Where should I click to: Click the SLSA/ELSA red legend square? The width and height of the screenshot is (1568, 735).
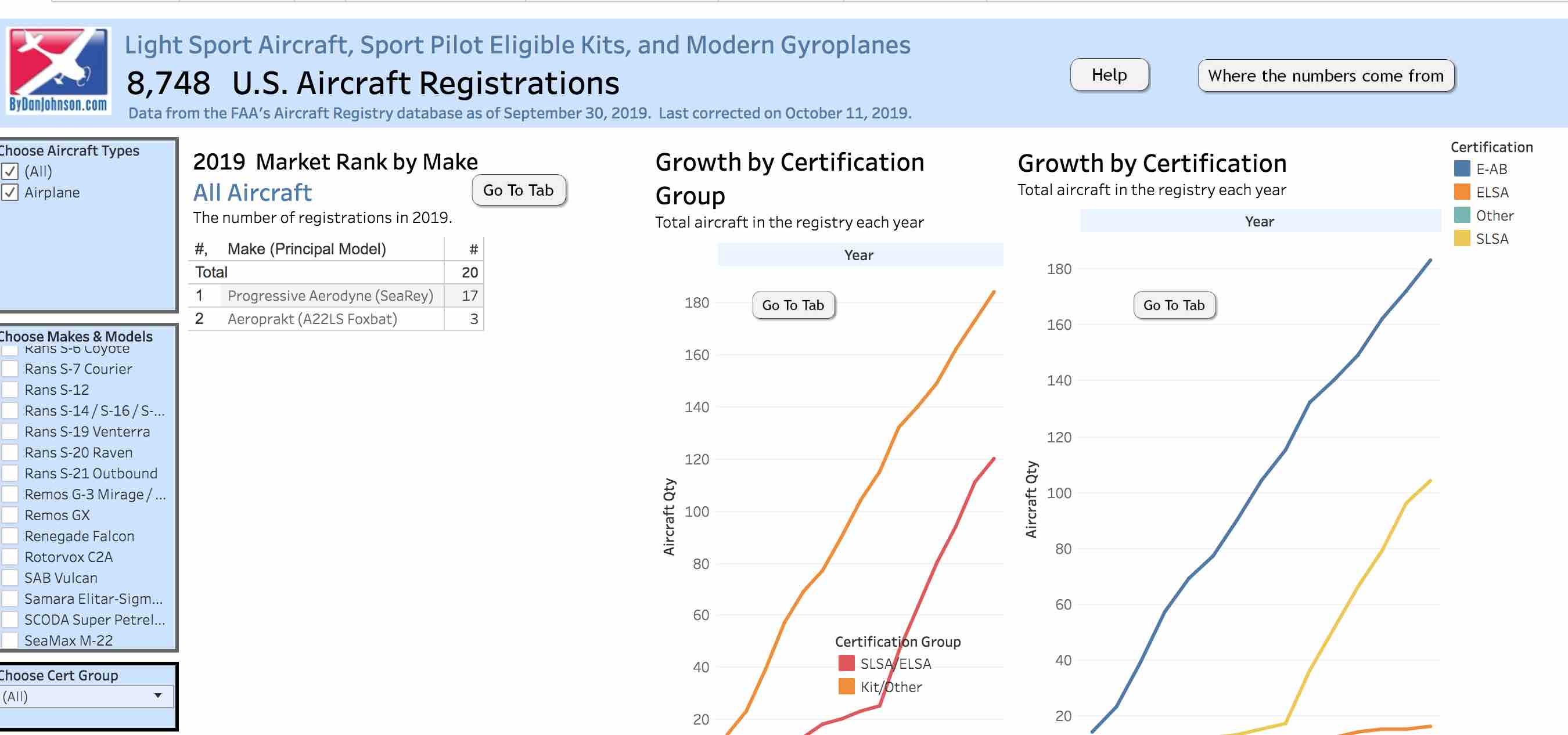[846, 663]
